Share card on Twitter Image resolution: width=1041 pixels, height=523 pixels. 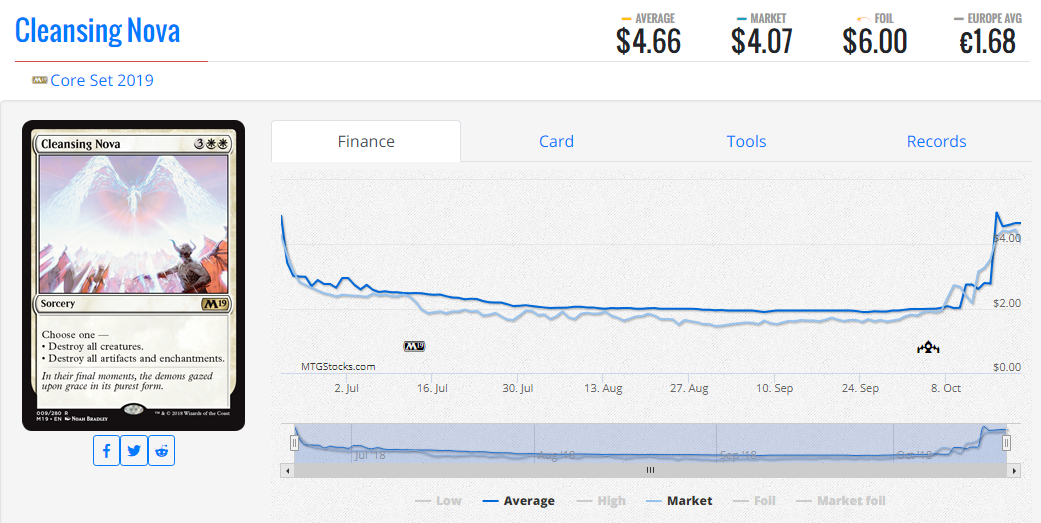tap(134, 451)
